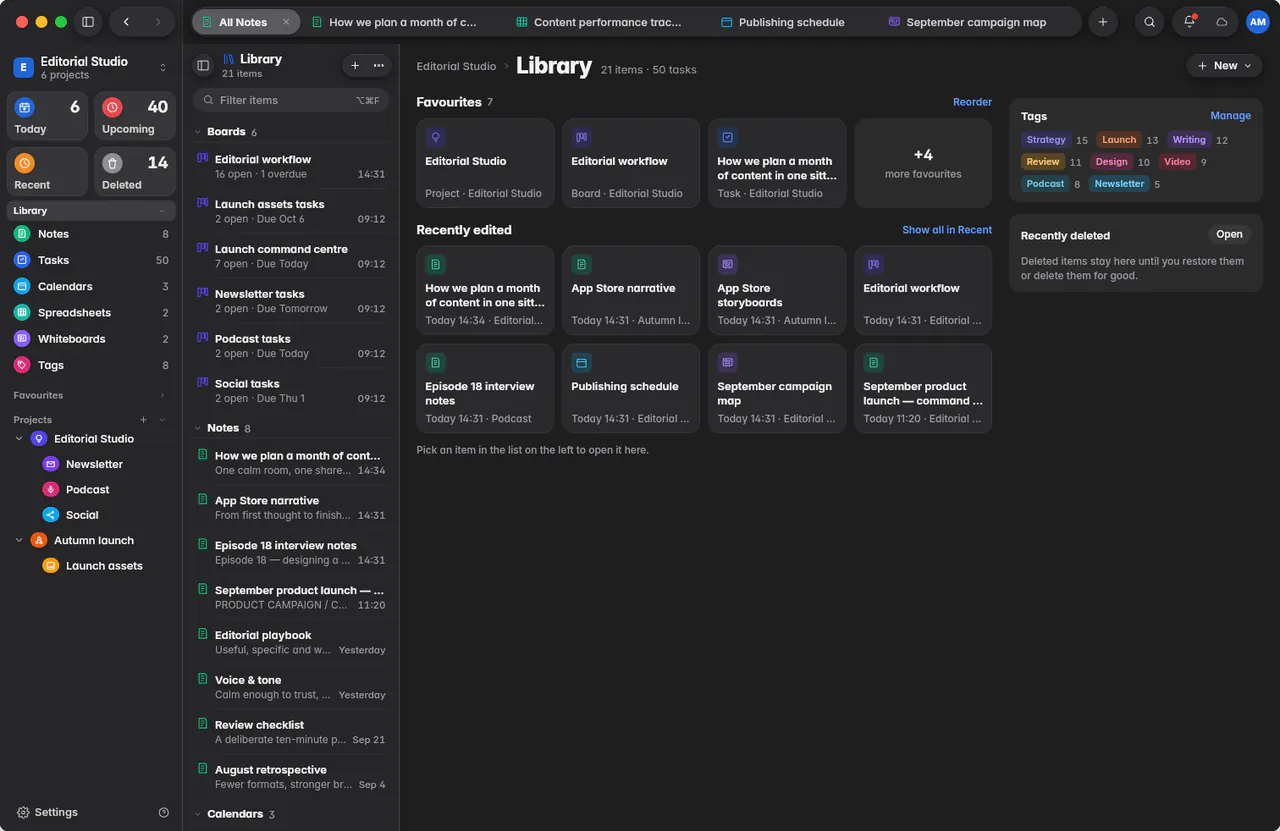Switch to the Content performance tab
This screenshot has height=831, width=1280.
point(598,22)
